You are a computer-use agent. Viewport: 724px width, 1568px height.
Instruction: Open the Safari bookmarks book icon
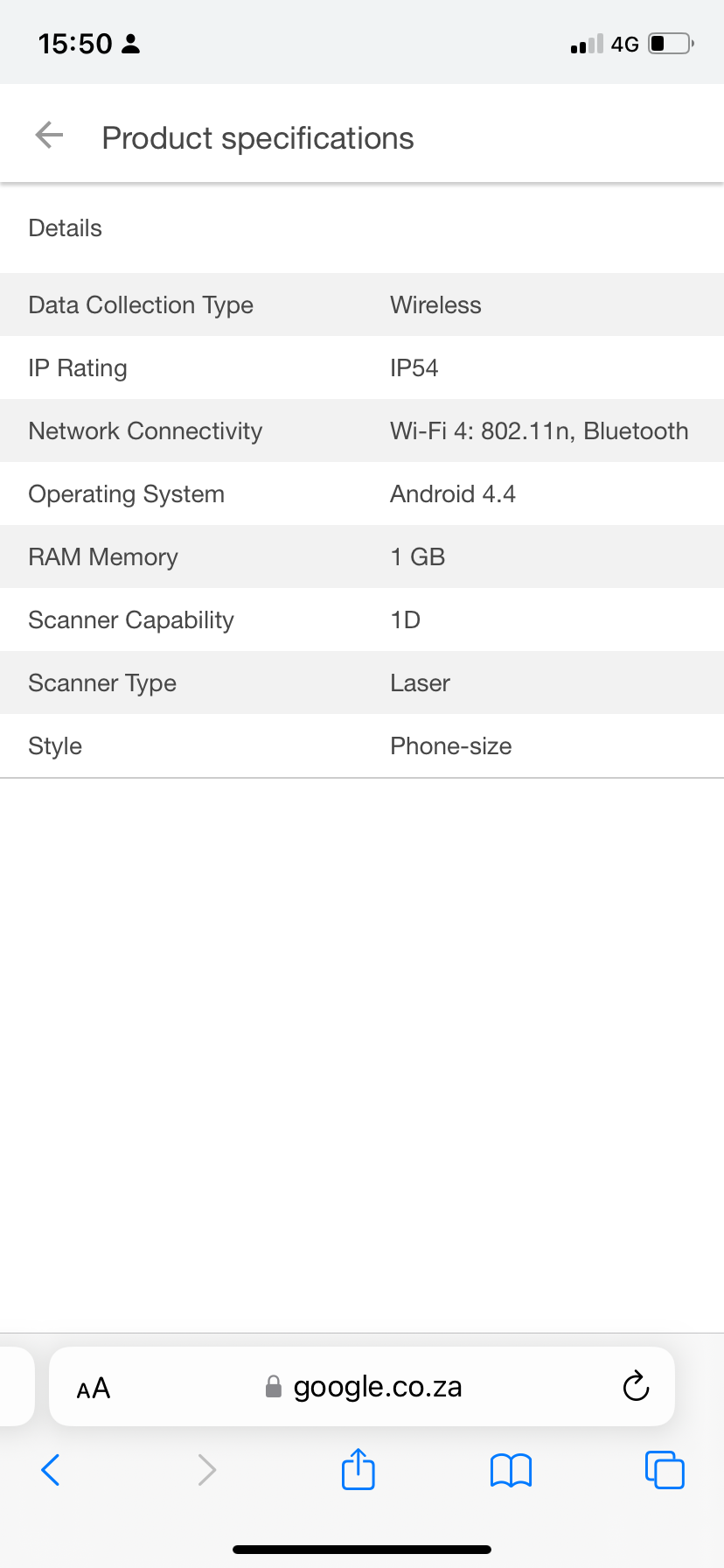pyautogui.click(x=512, y=1470)
